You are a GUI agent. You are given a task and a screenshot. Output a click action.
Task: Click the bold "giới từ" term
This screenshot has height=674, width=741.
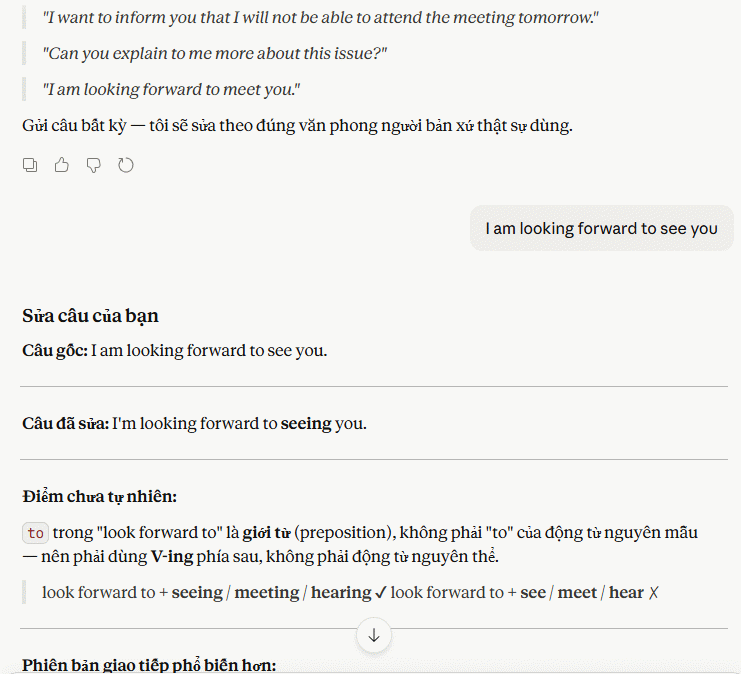coord(267,533)
